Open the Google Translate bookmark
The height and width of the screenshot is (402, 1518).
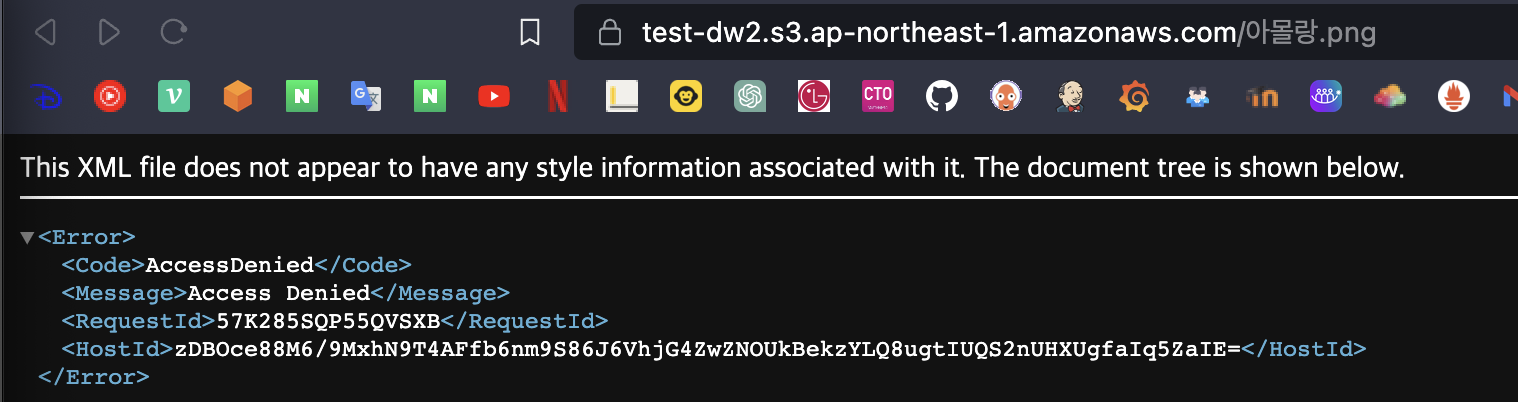click(x=366, y=96)
